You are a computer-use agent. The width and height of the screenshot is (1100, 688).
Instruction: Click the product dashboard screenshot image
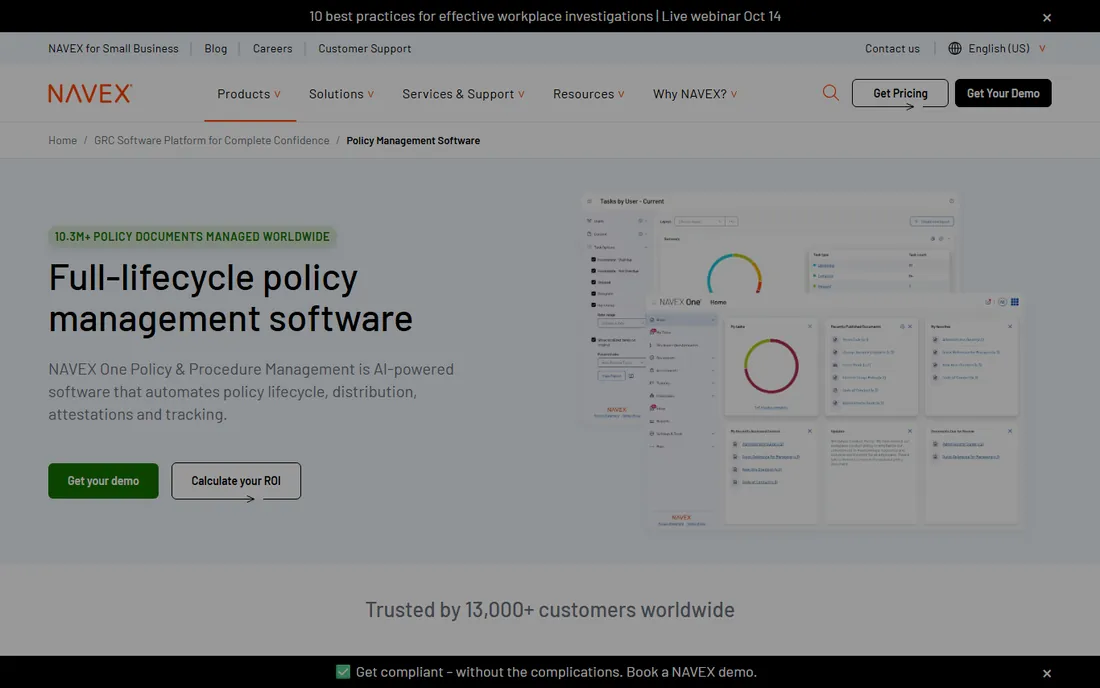pos(803,360)
